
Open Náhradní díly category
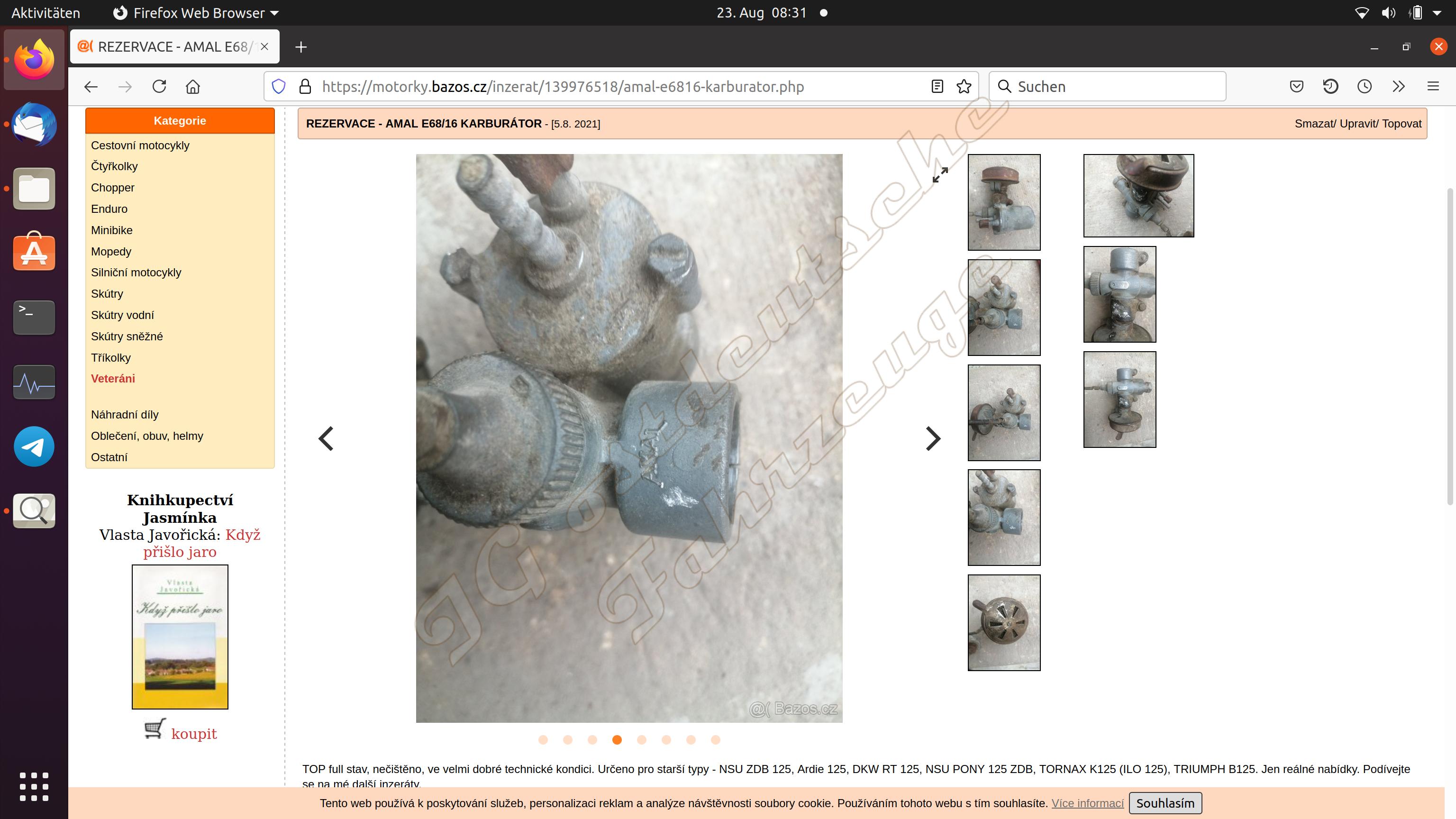pos(124,415)
